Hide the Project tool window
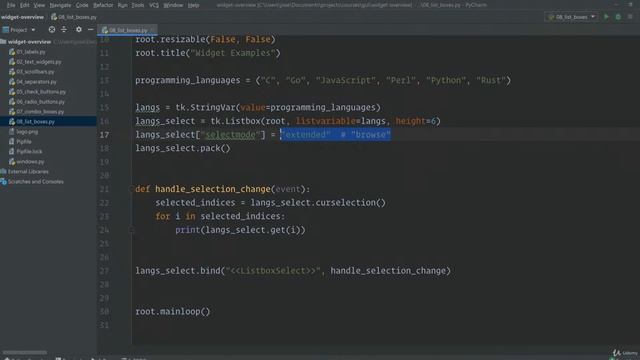Viewport: 640px width, 360px height. point(90,29)
